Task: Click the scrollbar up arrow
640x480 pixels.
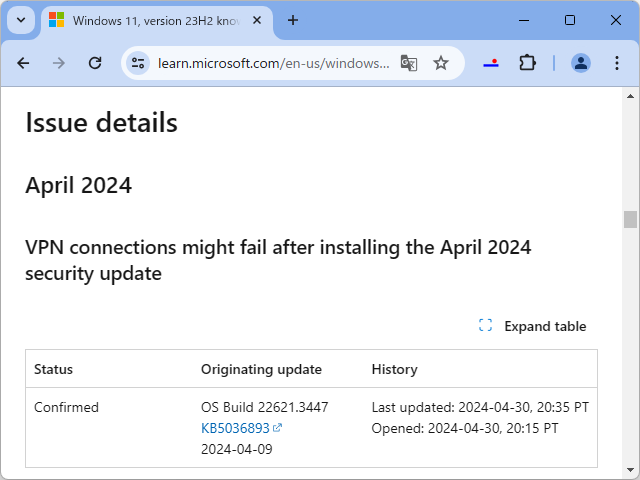Action: [630, 96]
